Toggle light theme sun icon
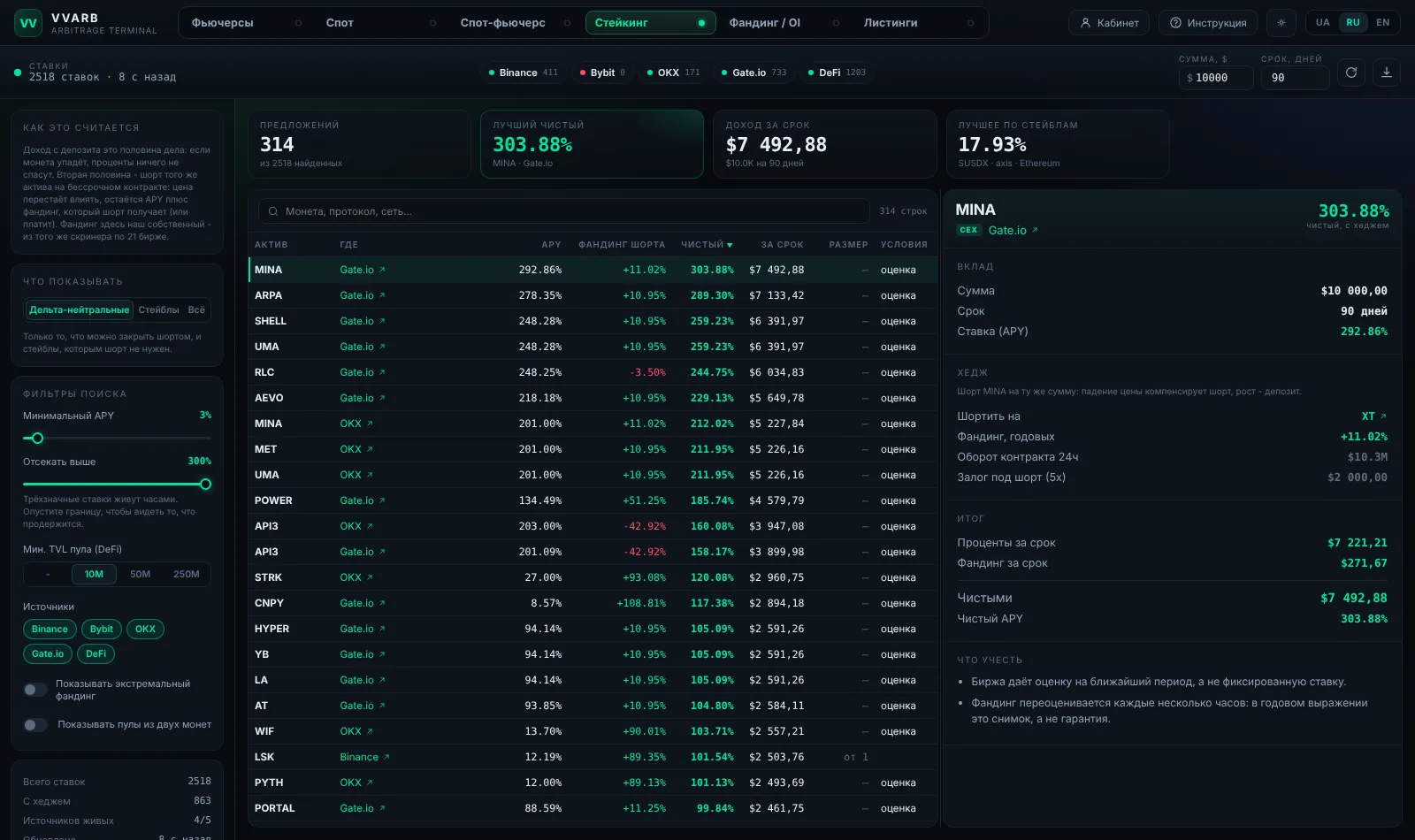Screen dimensions: 1415x840 pyautogui.click(x=1281, y=23)
